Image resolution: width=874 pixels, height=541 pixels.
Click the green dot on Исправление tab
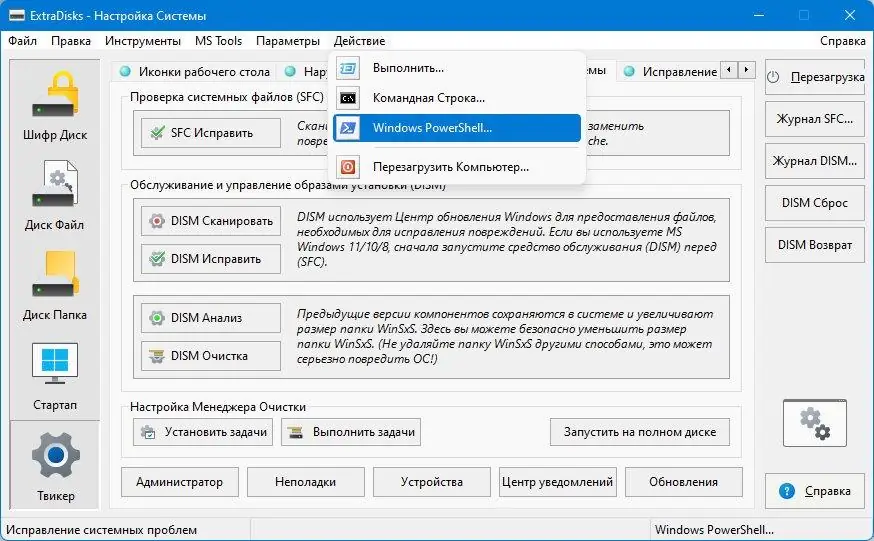click(x=629, y=71)
